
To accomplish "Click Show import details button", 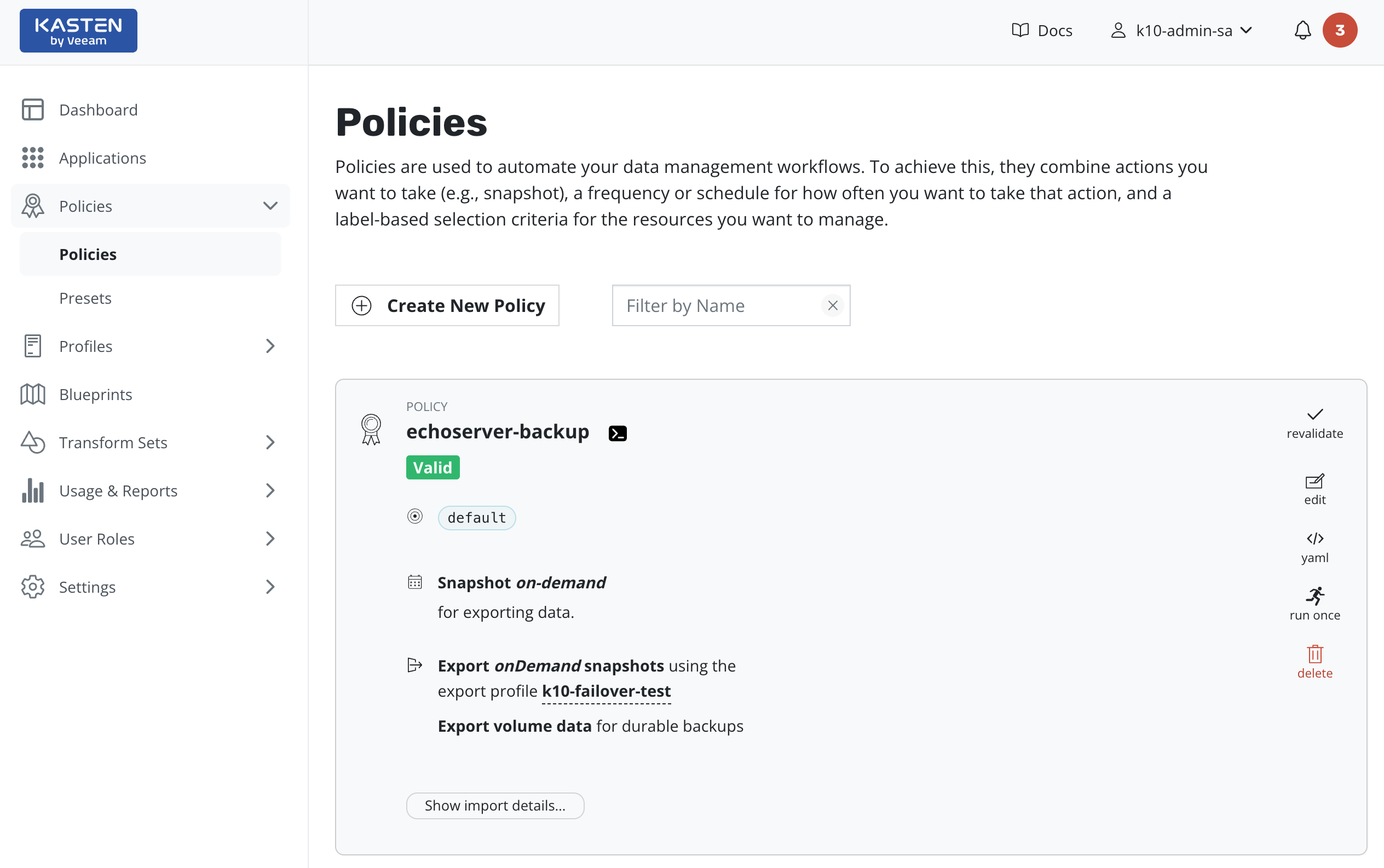I will 494,806.
